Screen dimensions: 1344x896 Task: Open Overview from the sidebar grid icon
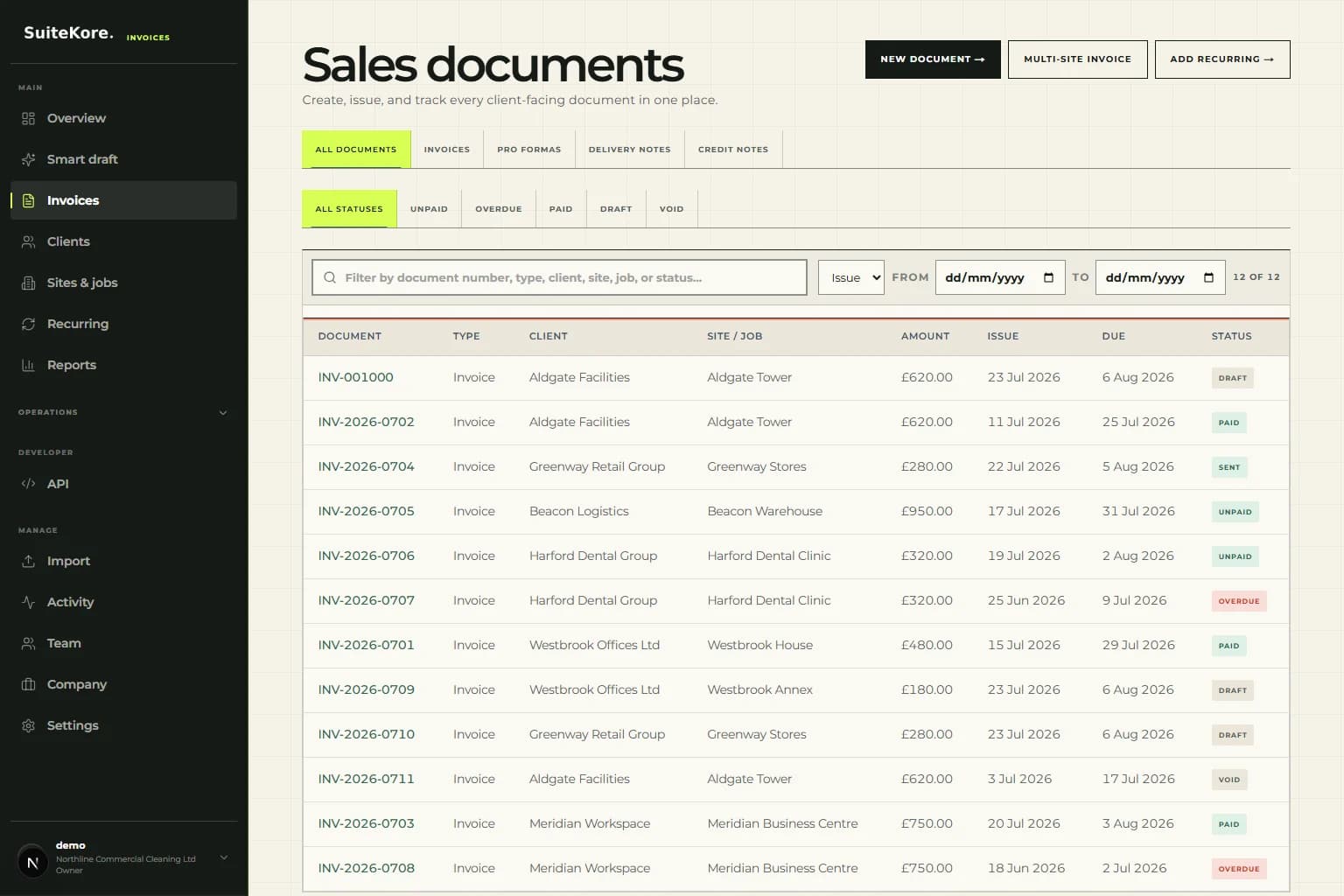(x=28, y=118)
